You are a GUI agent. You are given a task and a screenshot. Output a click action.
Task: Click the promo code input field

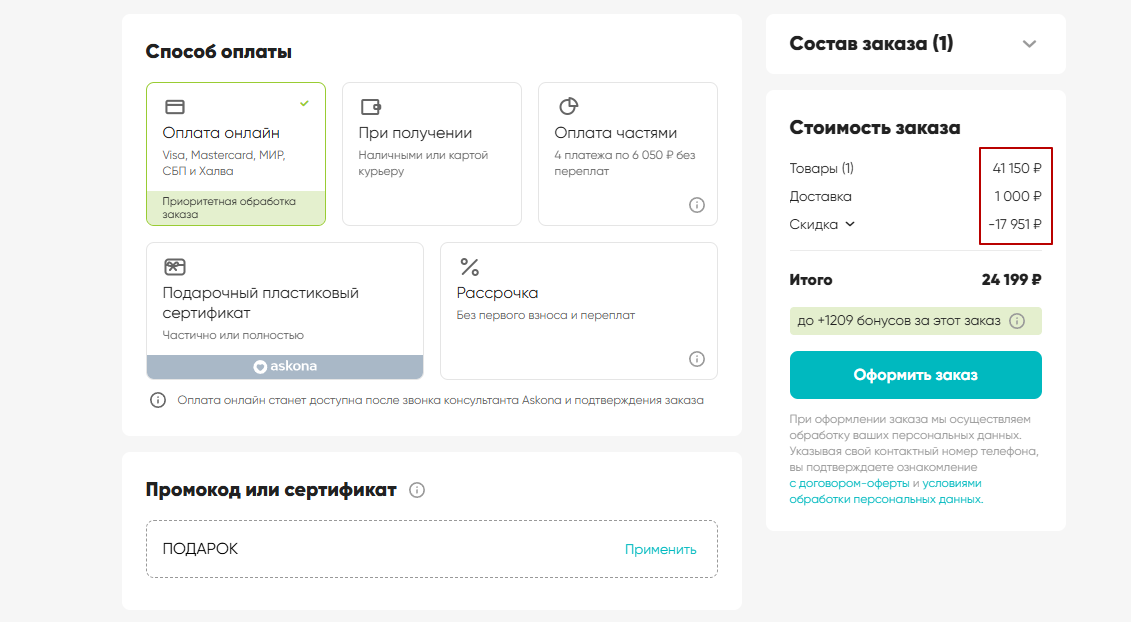click(x=380, y=549)
